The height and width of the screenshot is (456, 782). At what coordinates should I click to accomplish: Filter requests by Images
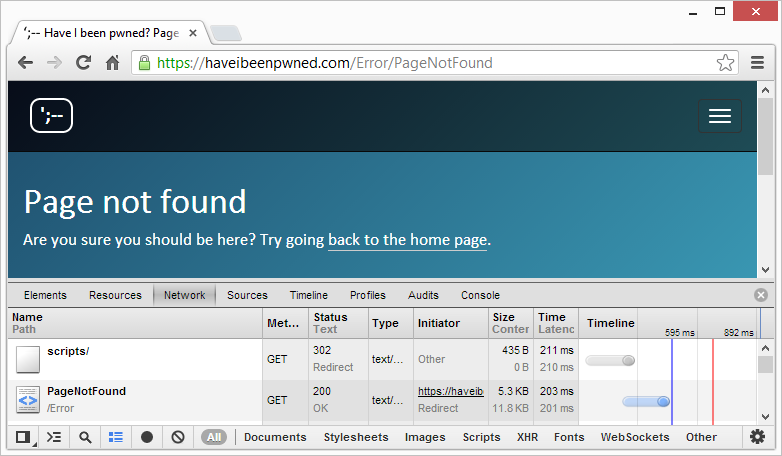point(425,438)
